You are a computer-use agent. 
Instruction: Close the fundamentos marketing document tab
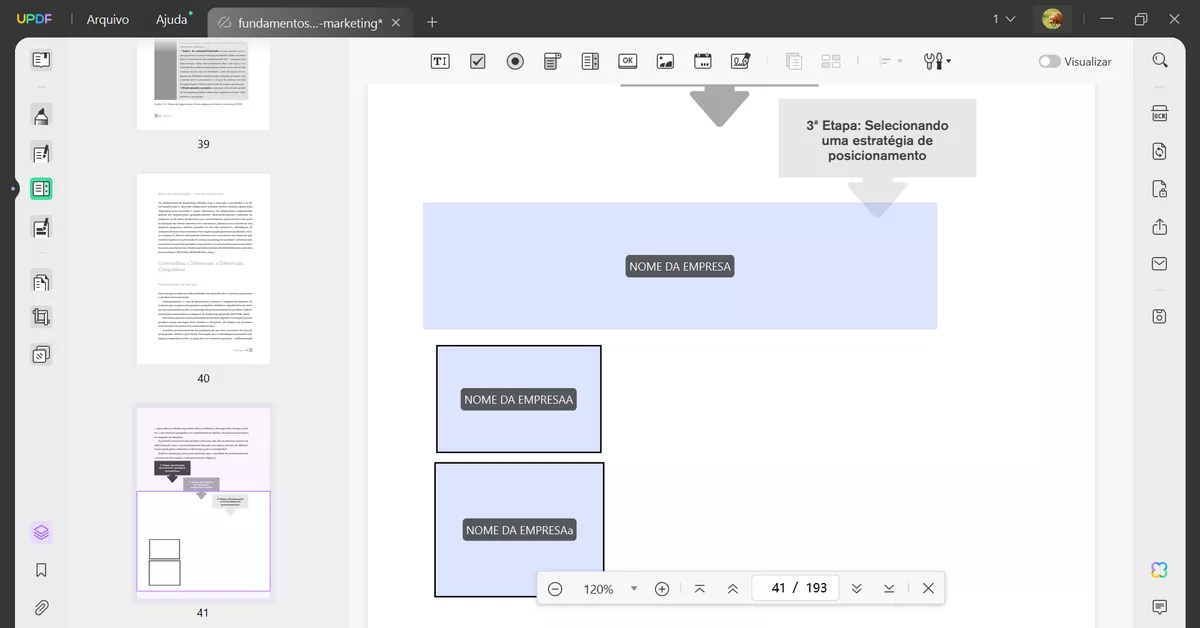click(397, 22)
